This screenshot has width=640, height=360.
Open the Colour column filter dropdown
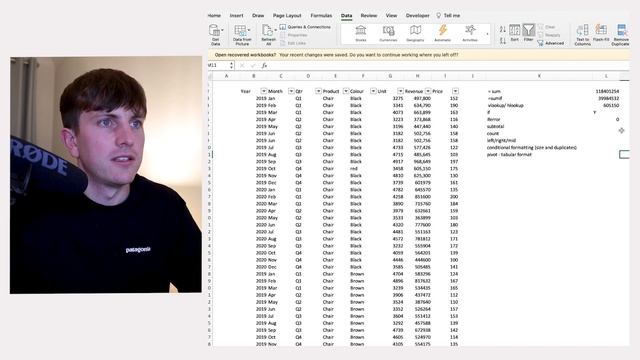pyautogui.click(x=373, y=91)
